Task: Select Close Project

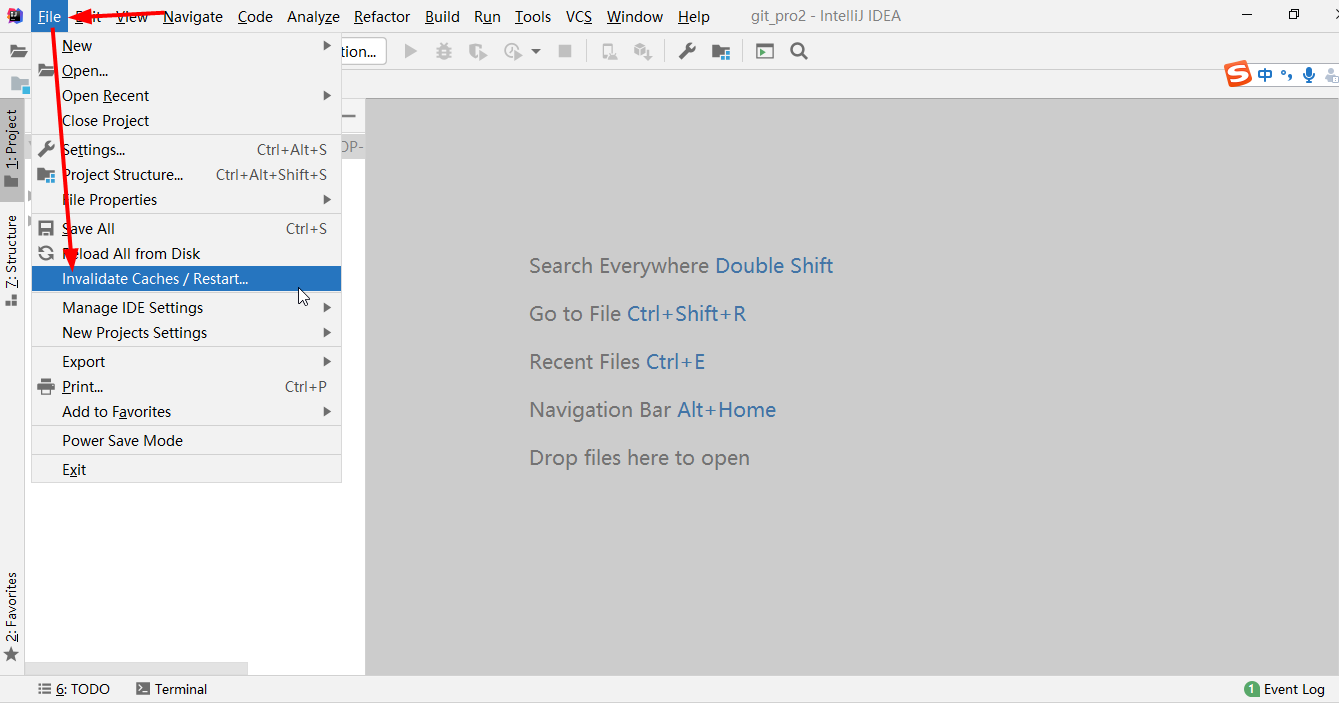Action: [x=186, y=121]
